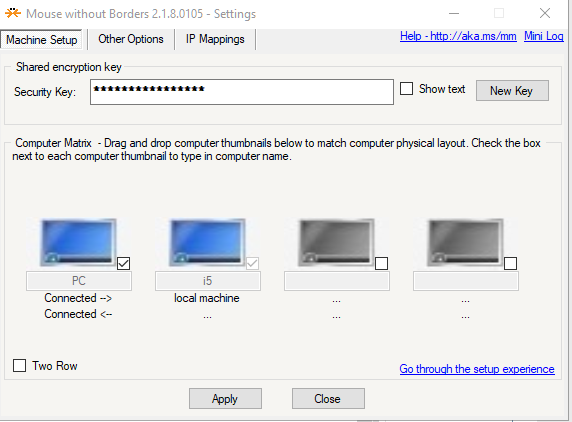This screenshot has width=572, height=422.
Task: Click the Apply button
Action: click(225, 398)
